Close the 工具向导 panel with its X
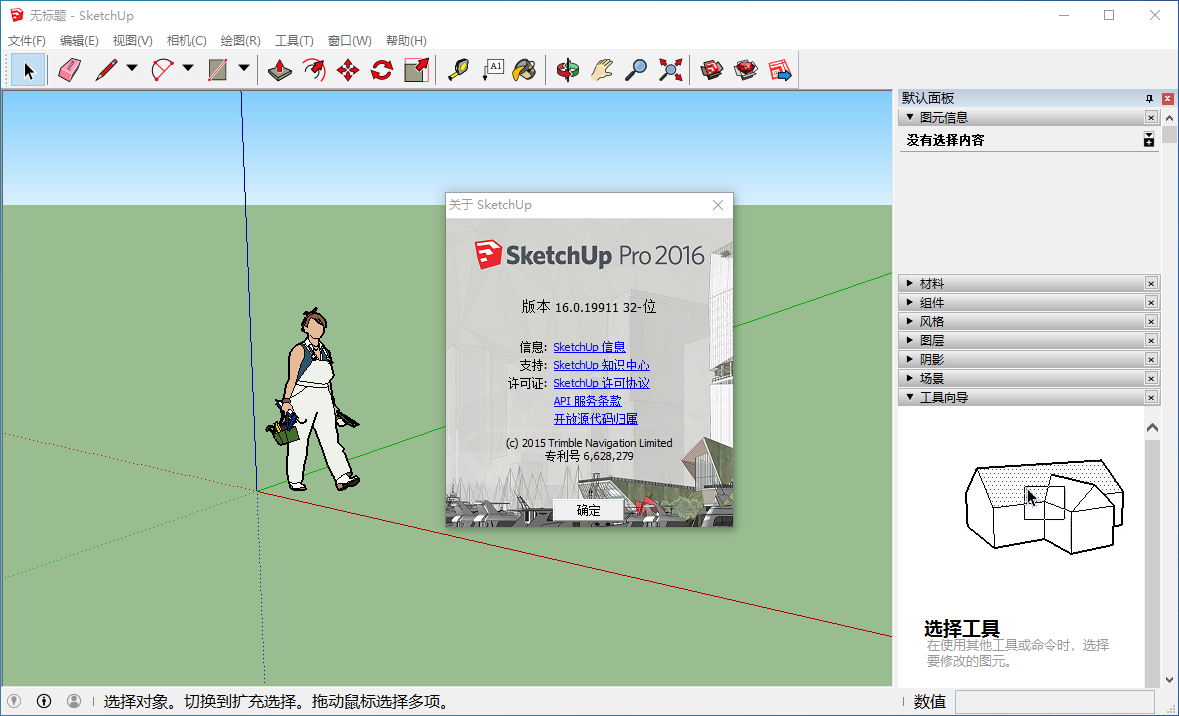 pos(1151,397)
